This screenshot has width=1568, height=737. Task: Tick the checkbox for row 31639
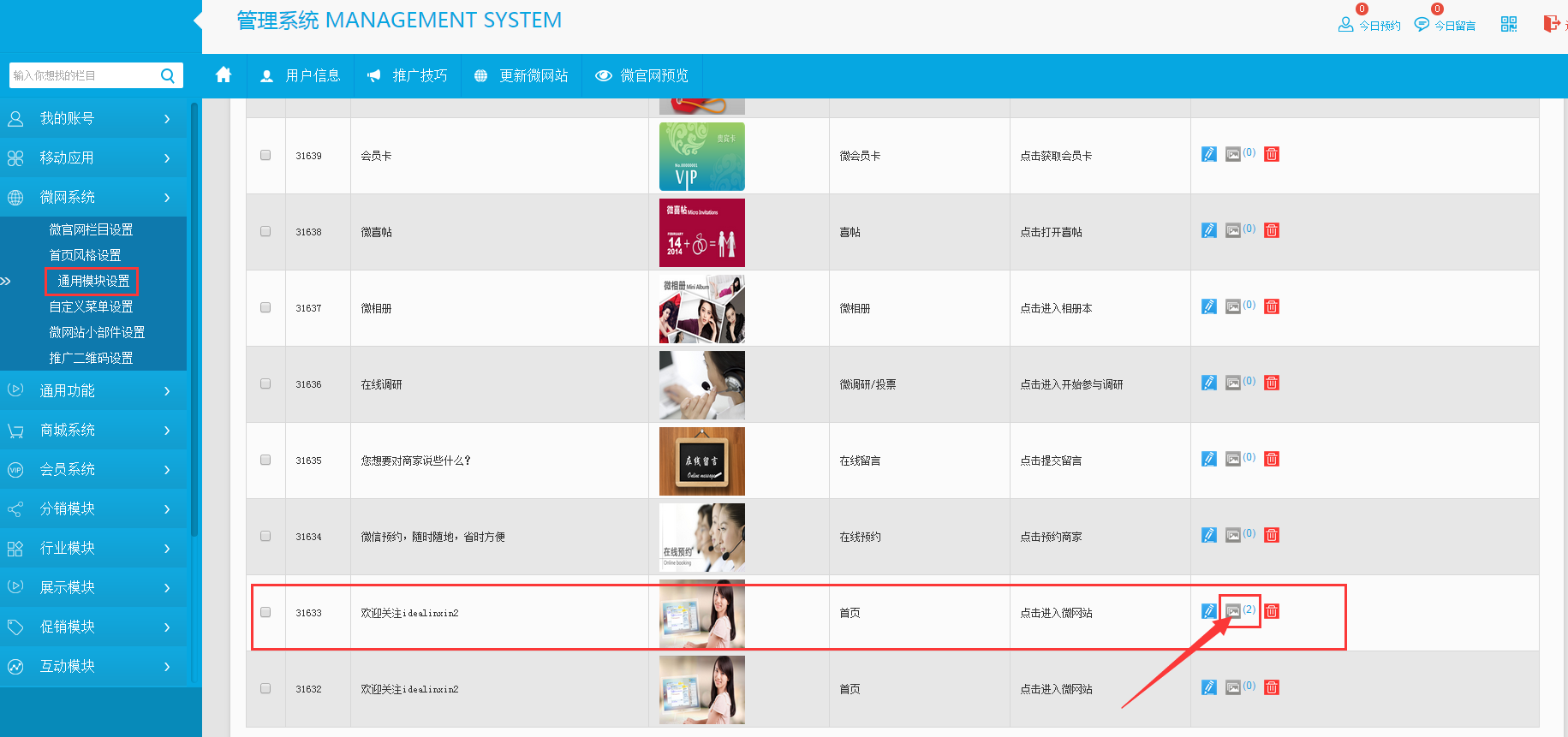tap(265, 156)
